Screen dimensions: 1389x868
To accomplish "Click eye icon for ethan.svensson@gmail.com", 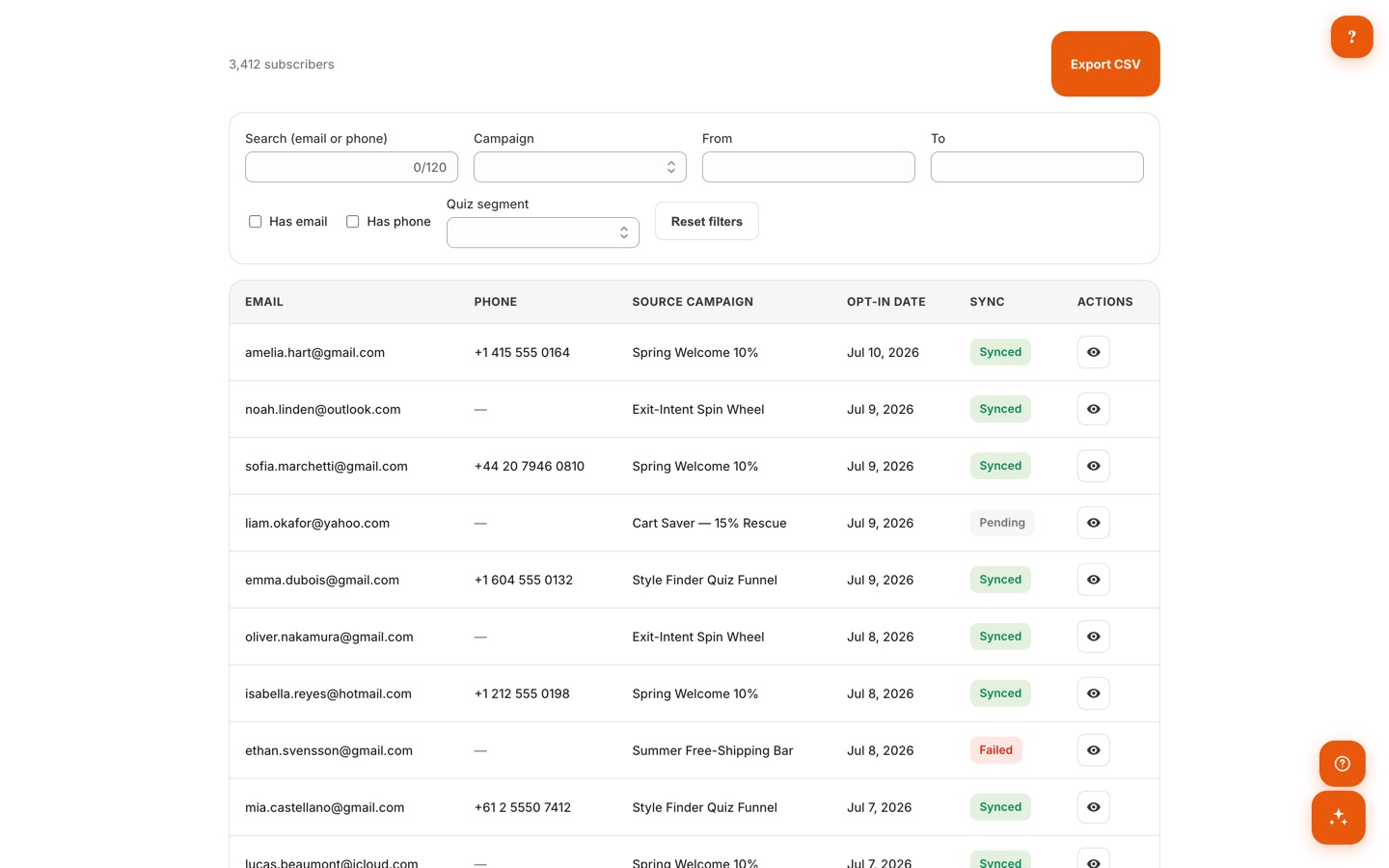I will click(1093, 750).
